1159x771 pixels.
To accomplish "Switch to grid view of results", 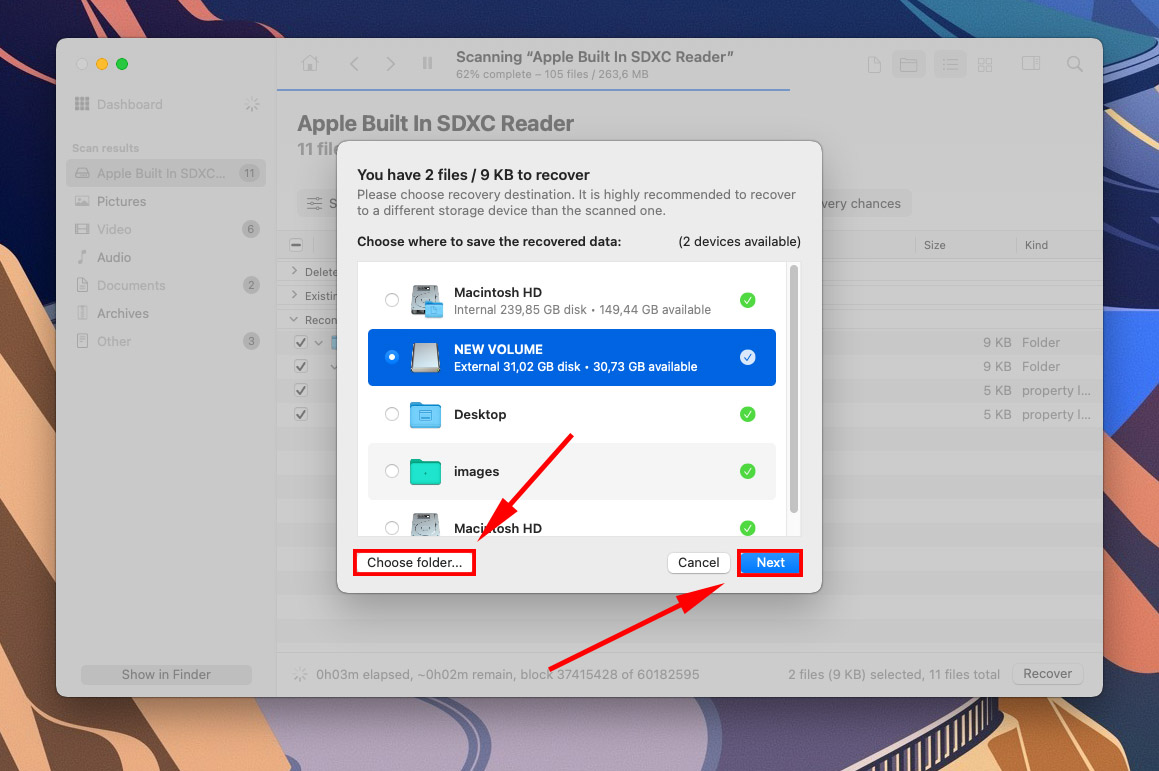I will 985,63.
